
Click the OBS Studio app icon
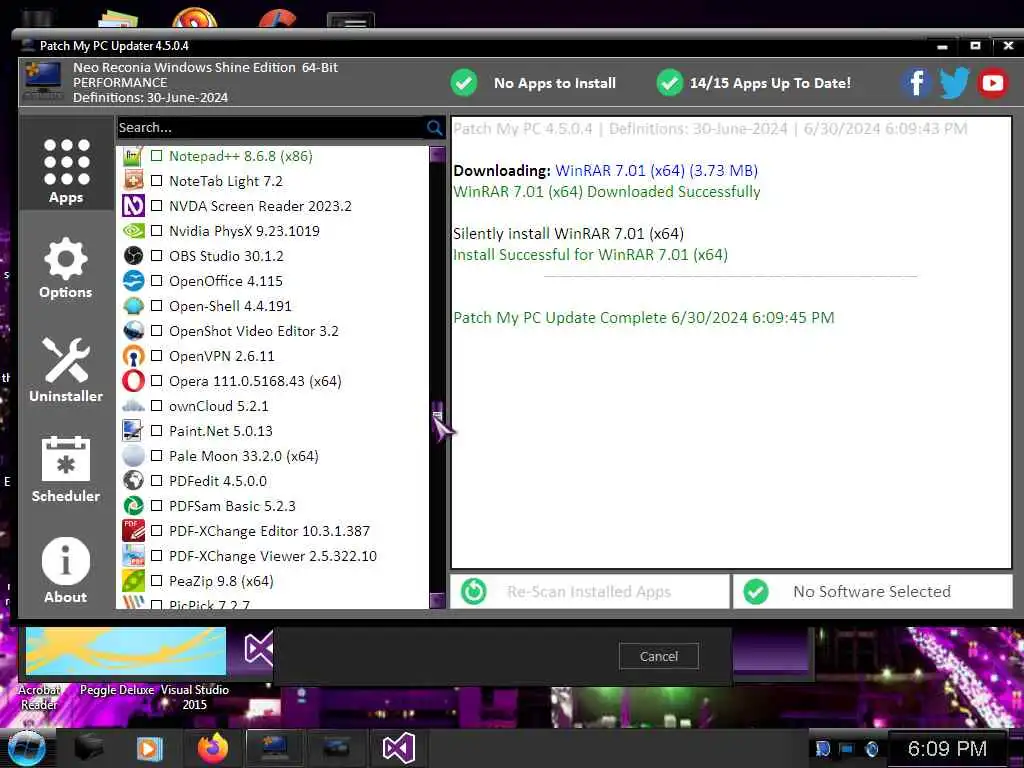(133, 255)
